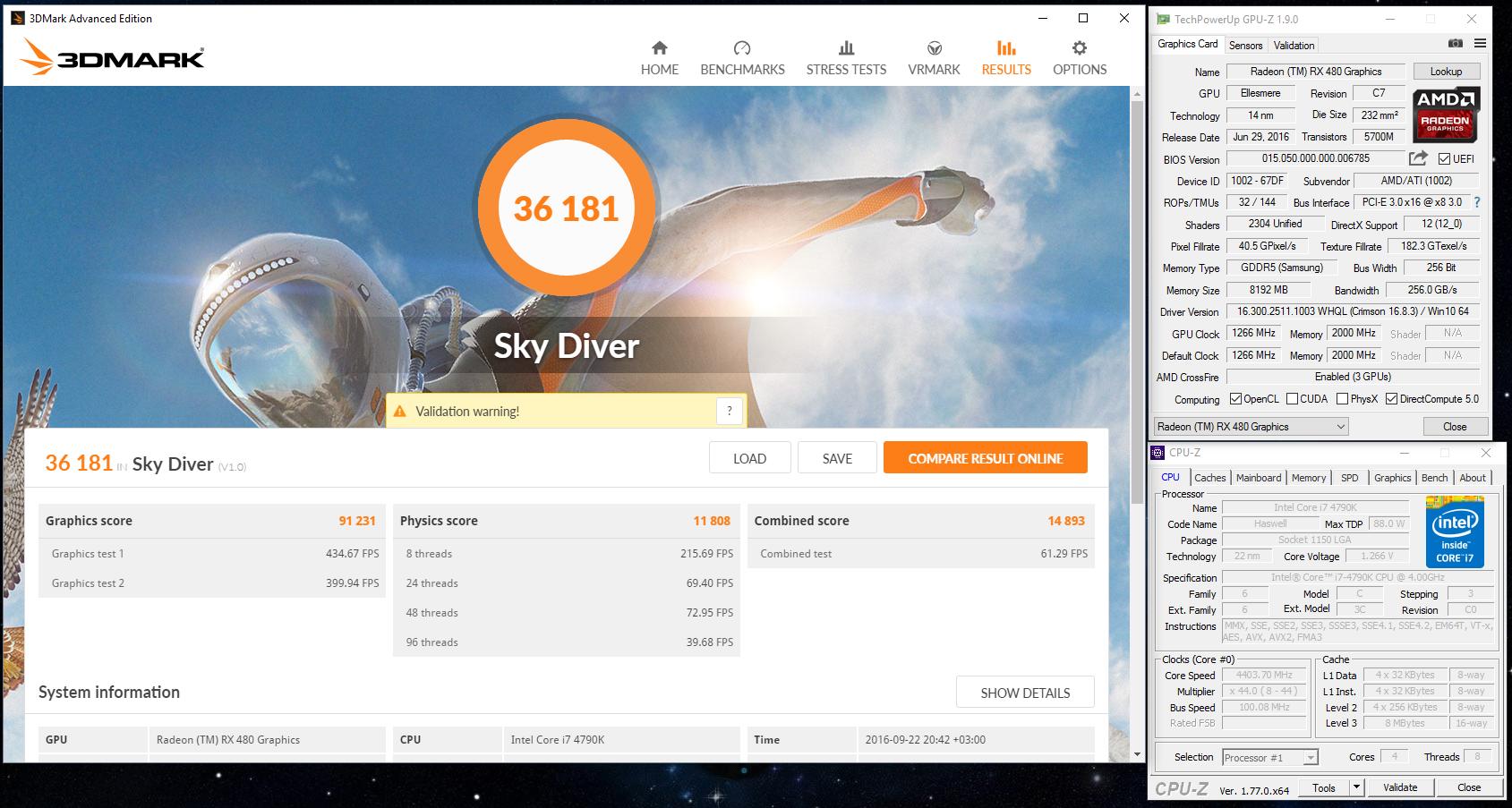The height and width of the screenshot is (808, 1512).
Task: Click the Lookup button in GPU-Z
Action: [x=1447, y=72]
